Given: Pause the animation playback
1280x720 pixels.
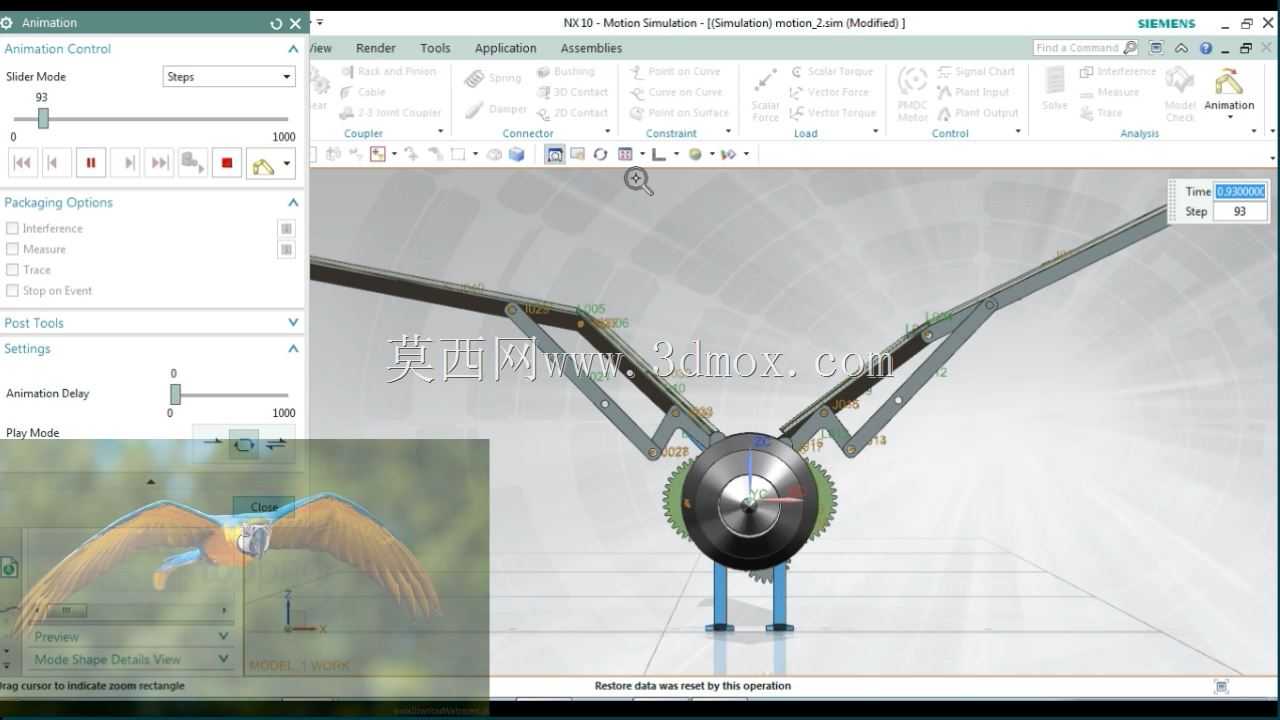Looking at the screenshot, I should pos(90,163).
